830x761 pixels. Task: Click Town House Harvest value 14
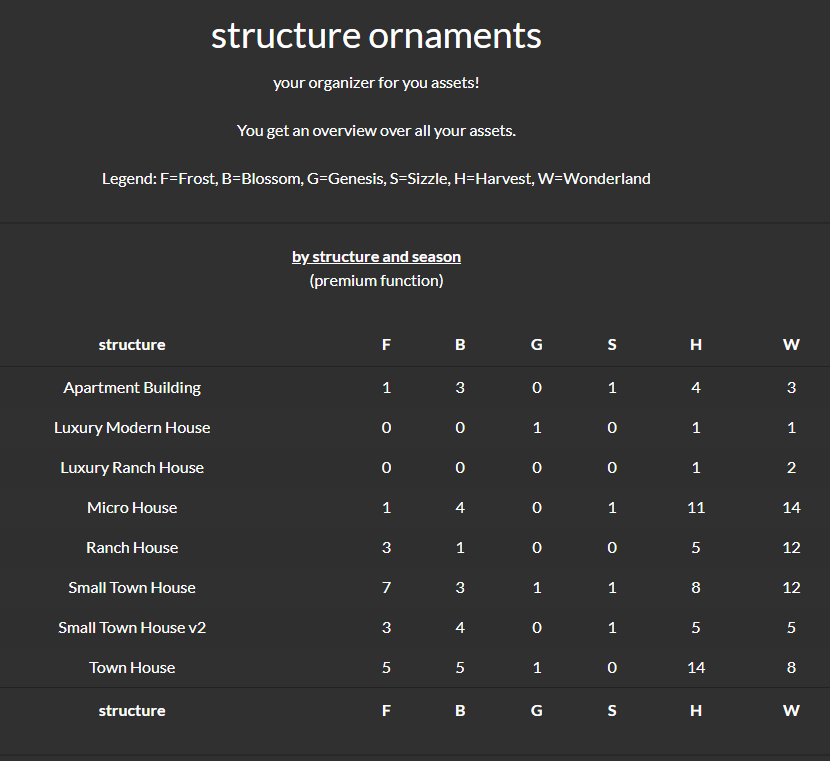coord(696,668)
